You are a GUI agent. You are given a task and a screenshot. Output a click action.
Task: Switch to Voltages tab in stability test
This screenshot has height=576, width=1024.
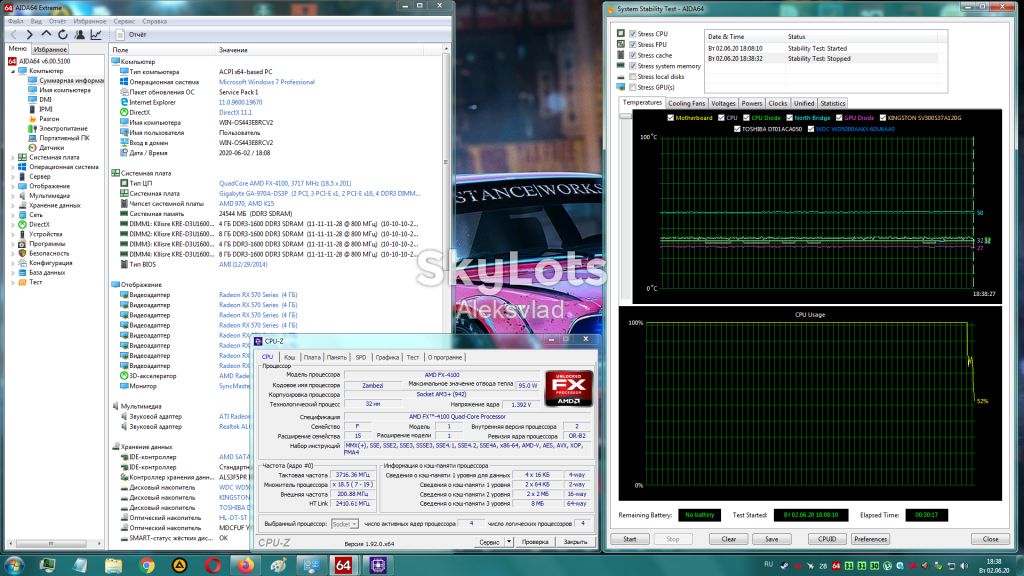tap(723, 103)
